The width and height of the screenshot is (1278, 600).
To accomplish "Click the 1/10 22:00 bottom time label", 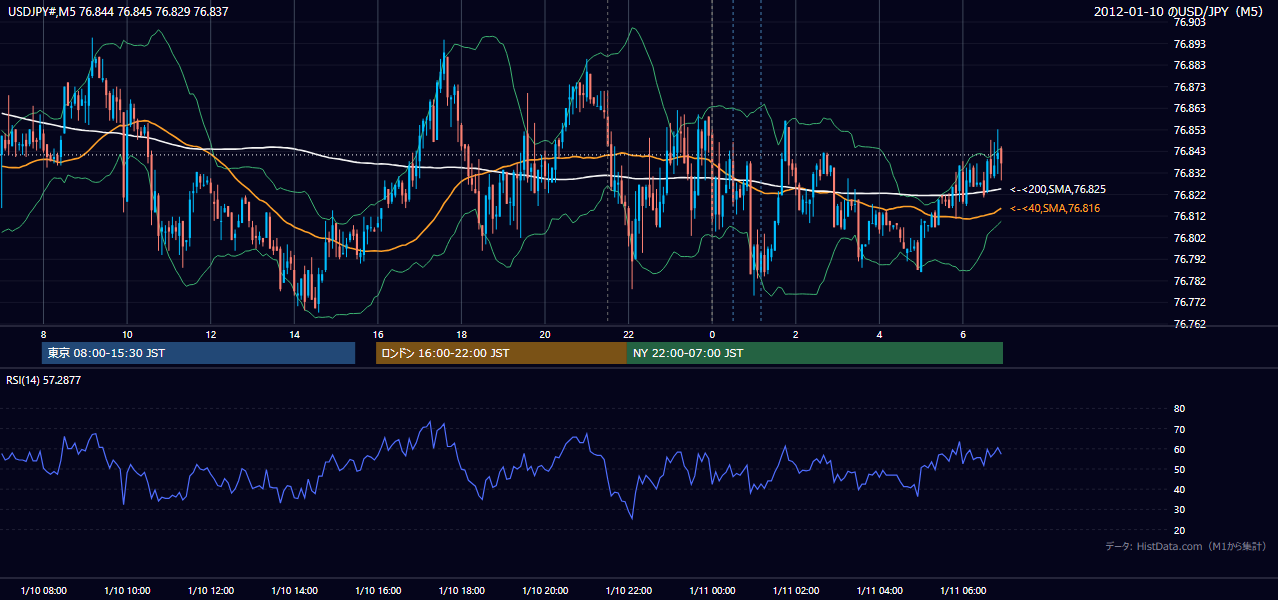I will pyautogui.click(x=628, y=590).
